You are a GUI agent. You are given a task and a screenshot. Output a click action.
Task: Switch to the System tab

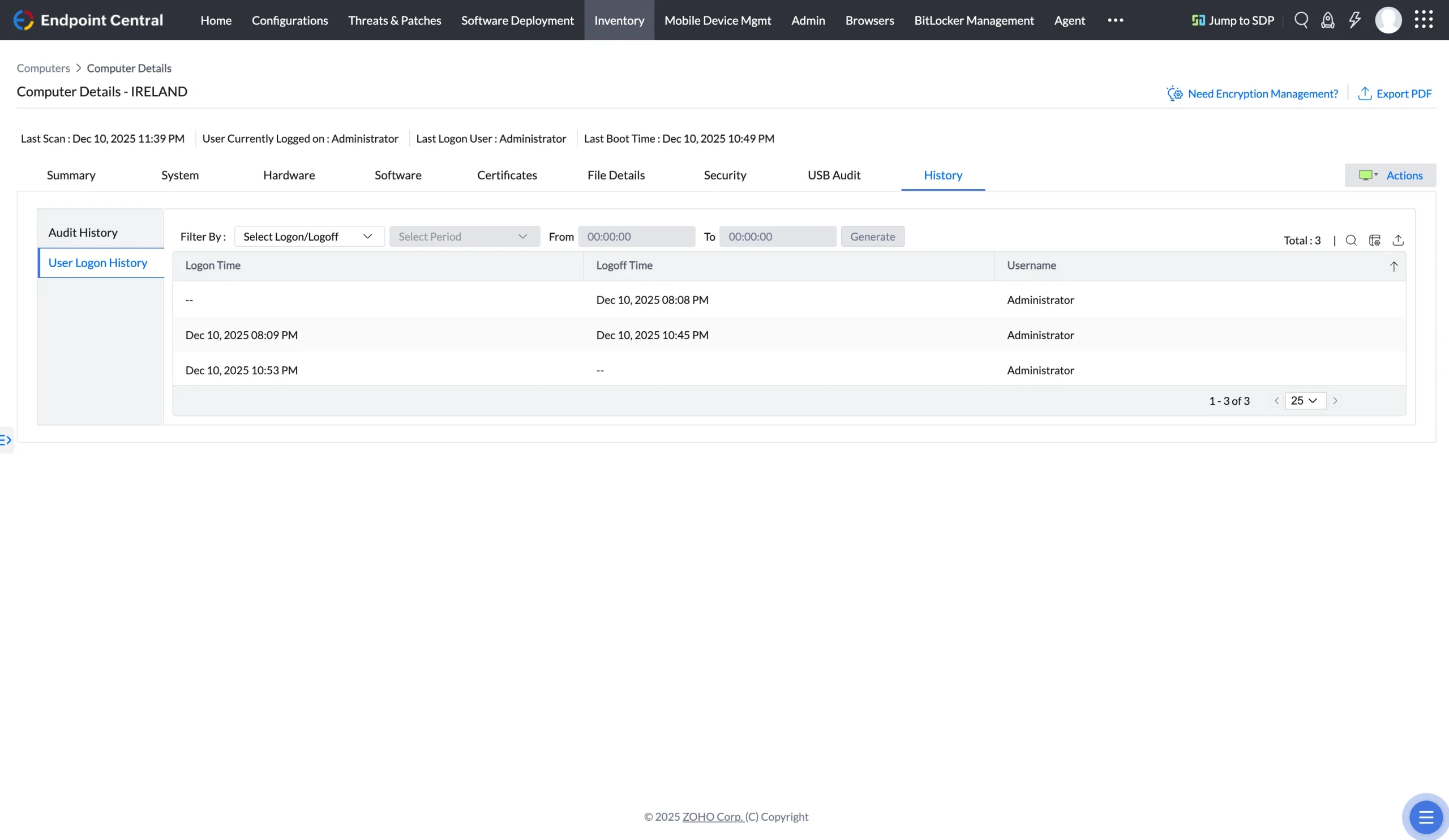[x=180, y=175]
